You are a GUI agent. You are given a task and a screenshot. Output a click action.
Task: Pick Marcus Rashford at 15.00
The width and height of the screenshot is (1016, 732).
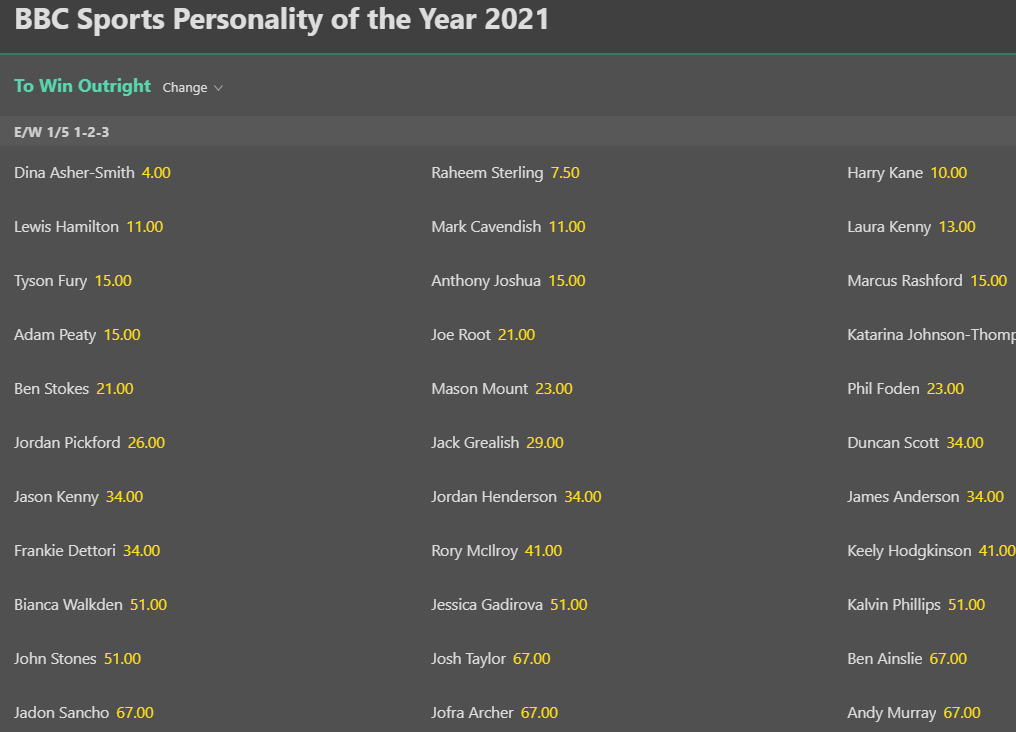coord(988,281)
